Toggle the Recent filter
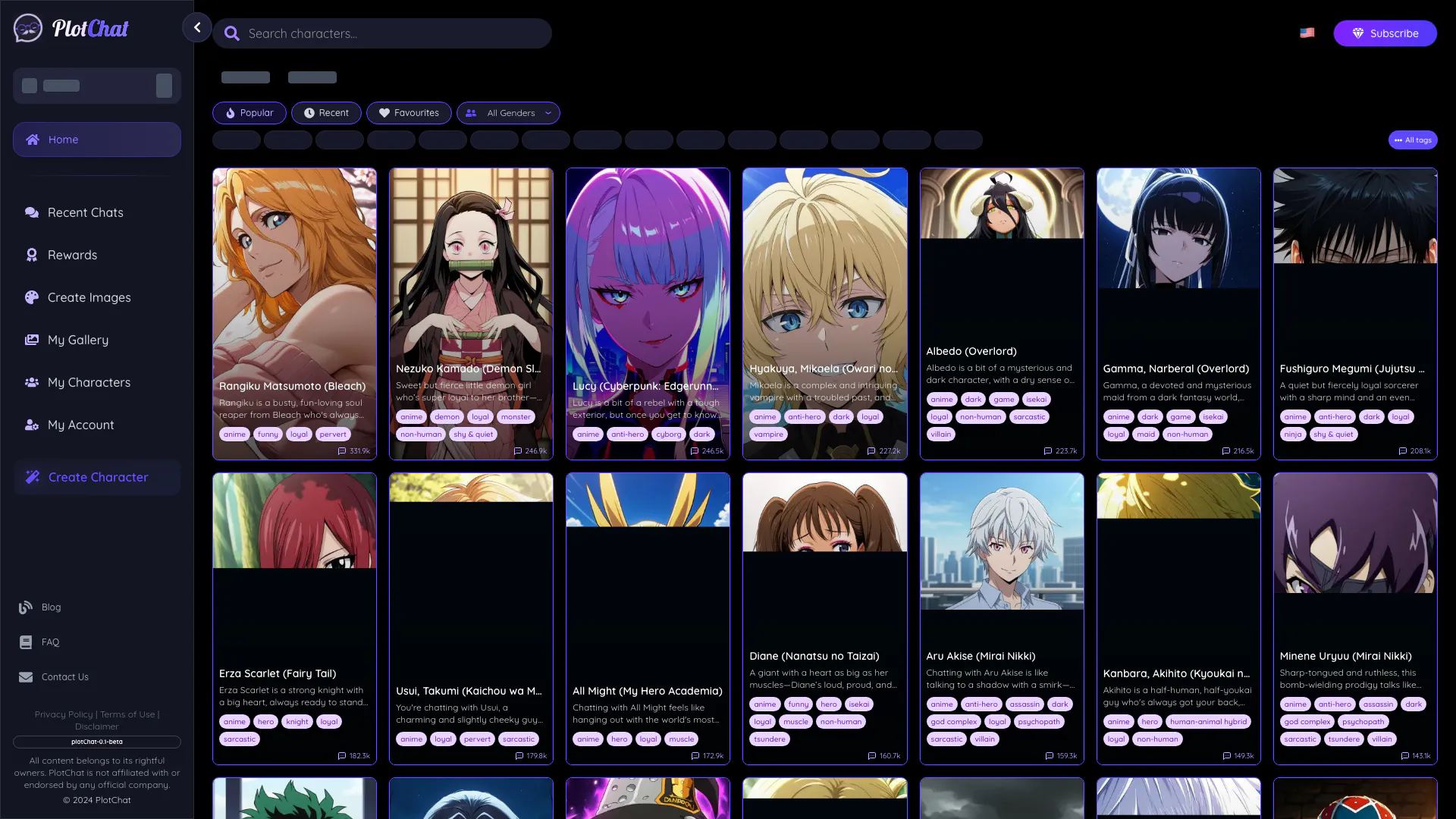The width and height of the screenshot is (1456, 819). (326, 113)
